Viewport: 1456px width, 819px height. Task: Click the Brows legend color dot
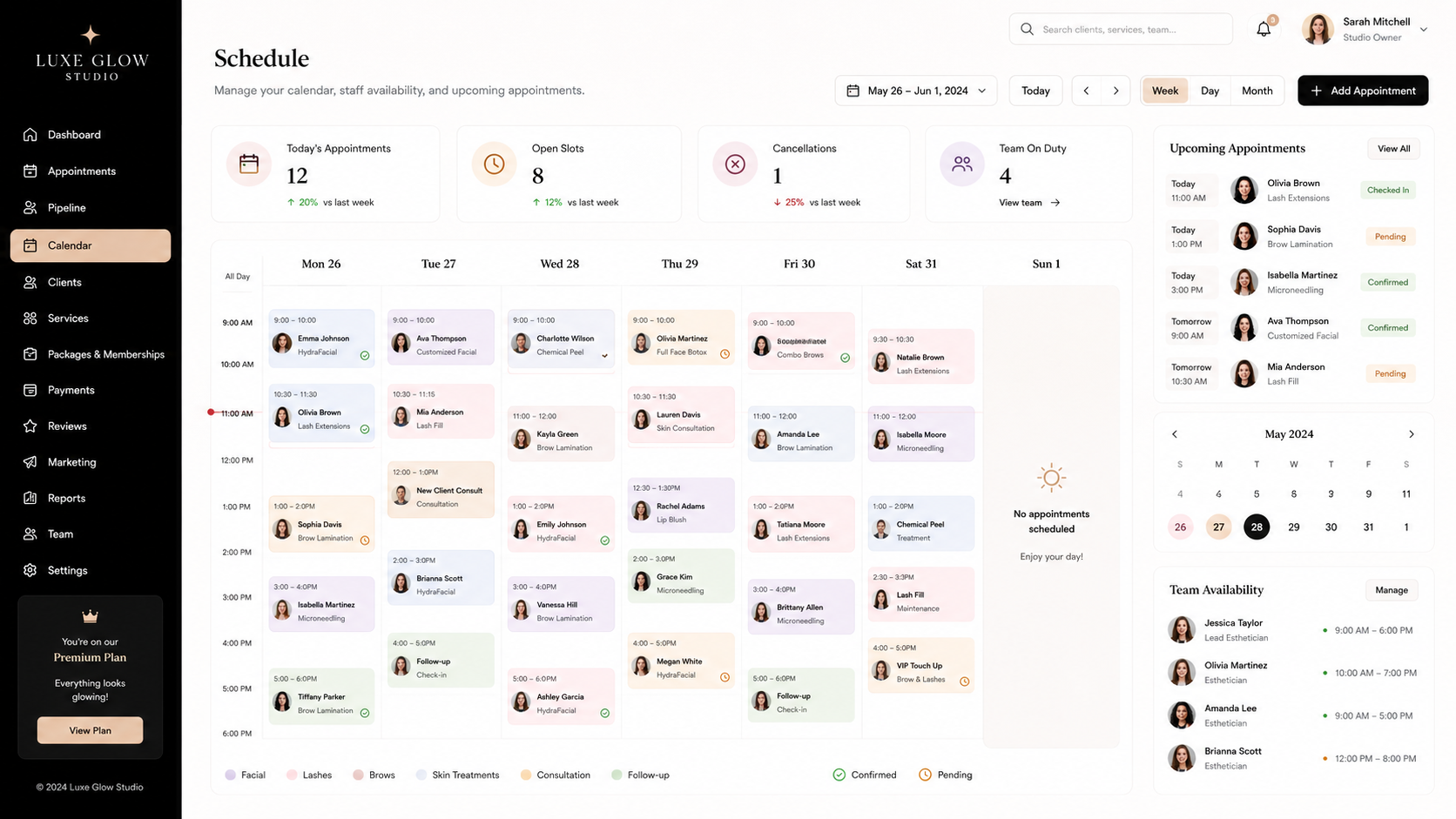[358, 775]
